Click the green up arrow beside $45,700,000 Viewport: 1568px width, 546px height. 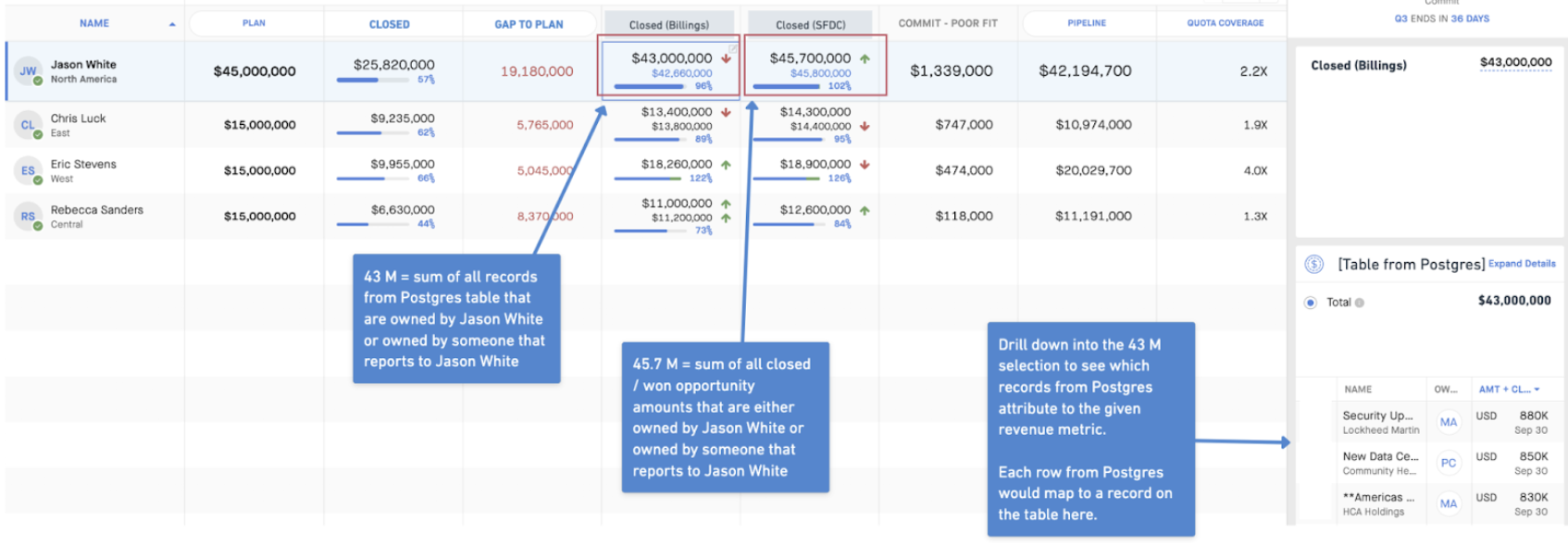pos(865,58)
